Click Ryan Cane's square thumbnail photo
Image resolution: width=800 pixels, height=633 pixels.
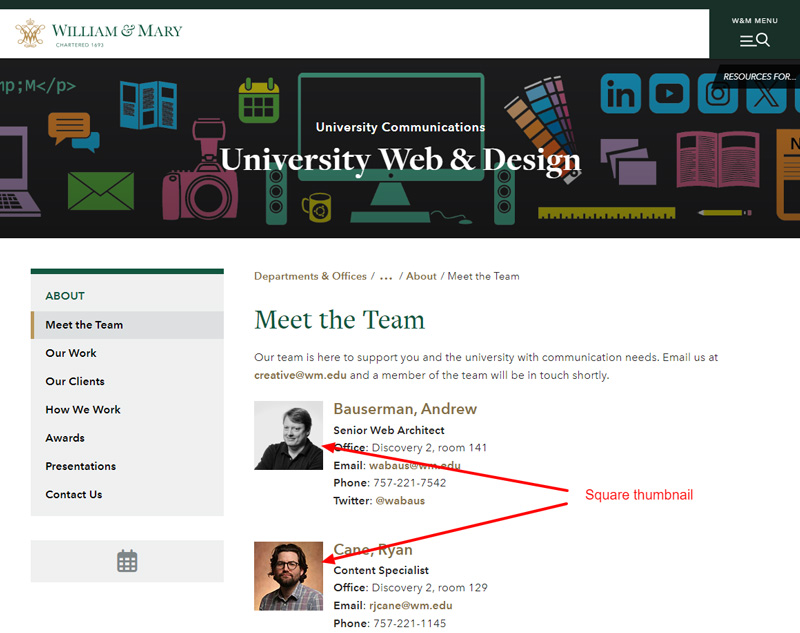[x=288, y=576]
